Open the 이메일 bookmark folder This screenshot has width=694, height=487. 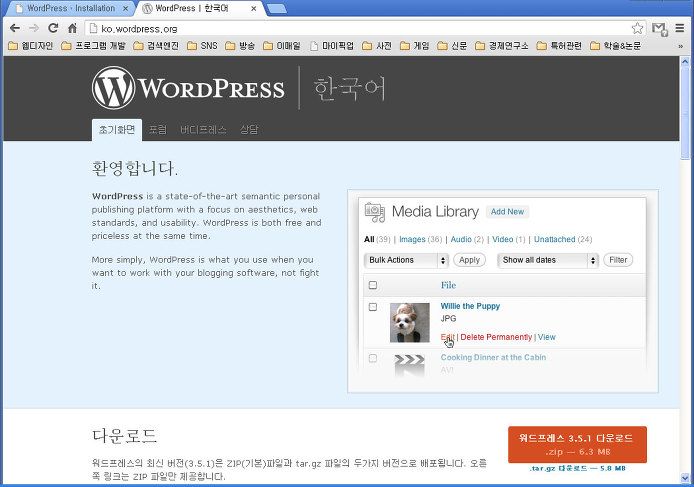[x=281, y=46]
